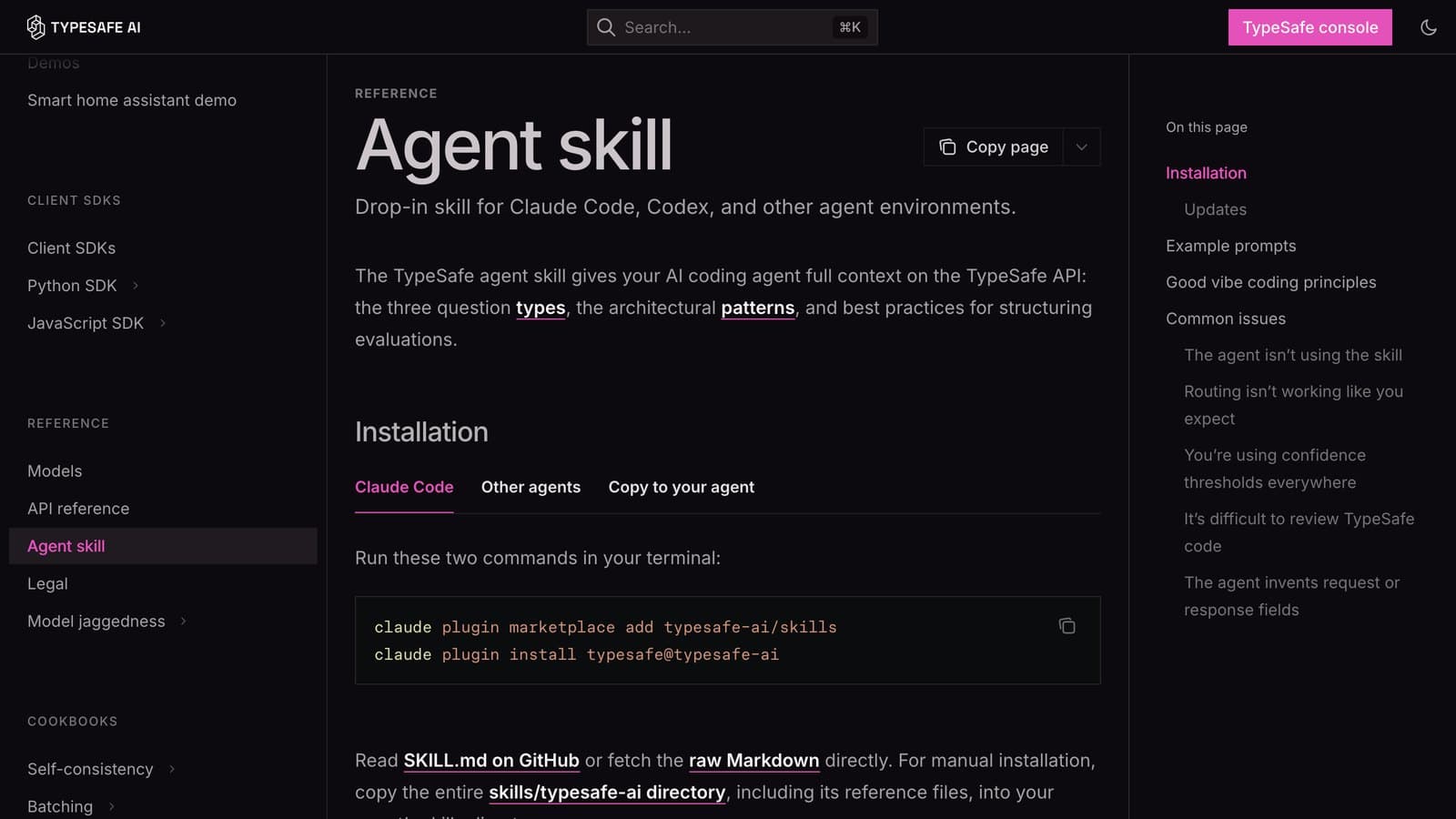The width and height of the screenshot is (1456, 819).
Task: Open Models sidebar item
Action: [55, 471]
